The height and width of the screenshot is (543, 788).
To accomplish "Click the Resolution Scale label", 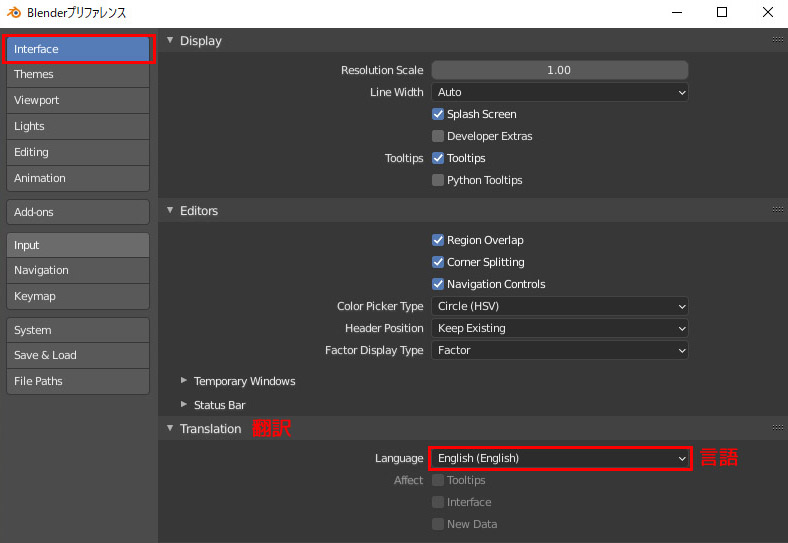I will click(x=382, y=70).
